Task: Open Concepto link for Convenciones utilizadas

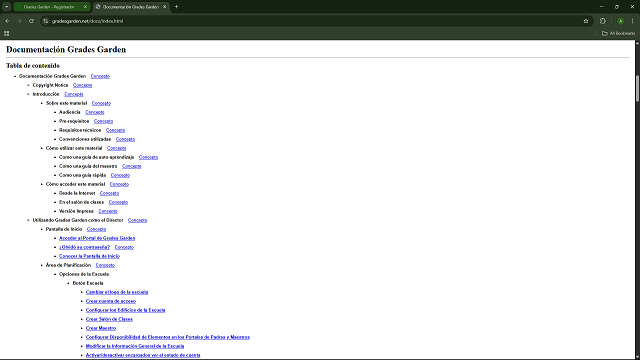Action: point(125,139)
